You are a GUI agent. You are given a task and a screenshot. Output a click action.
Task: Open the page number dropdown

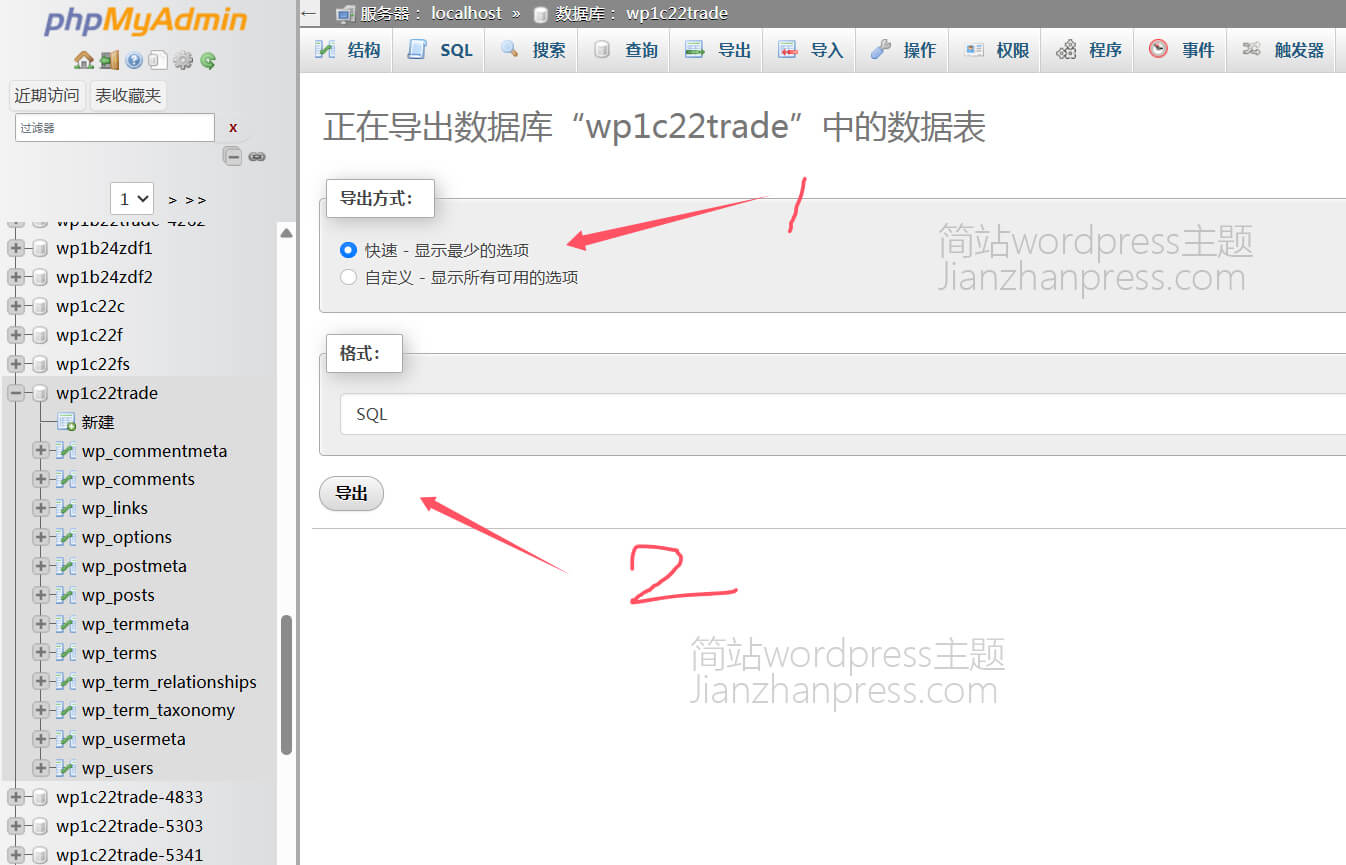tap(132, 199)
